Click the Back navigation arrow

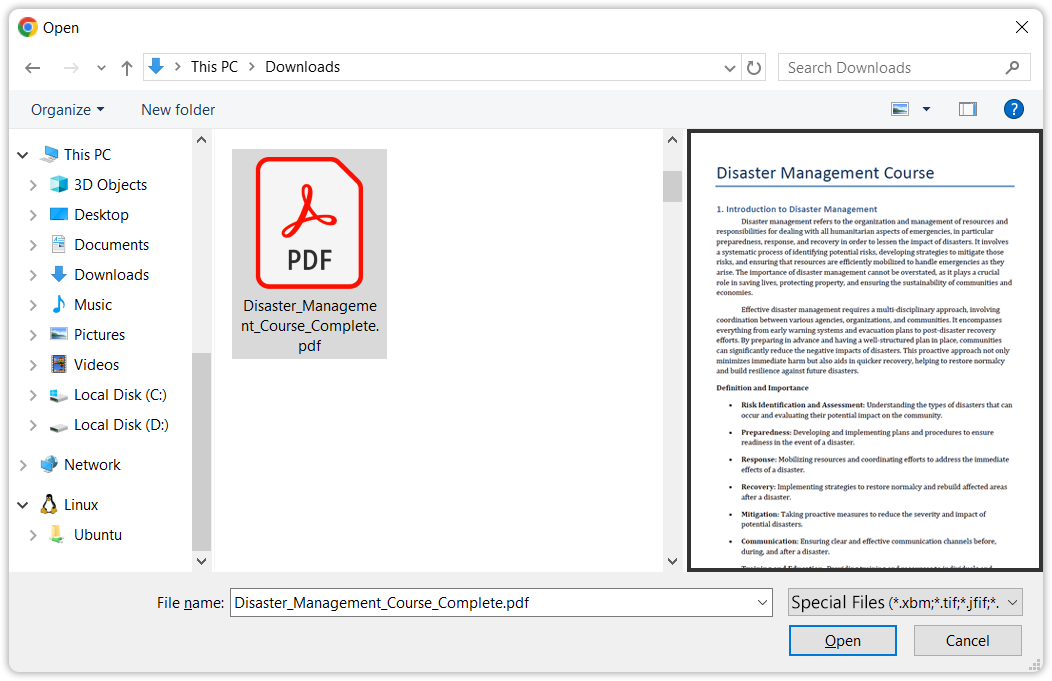pyautogui.click(x=33, y=68)
